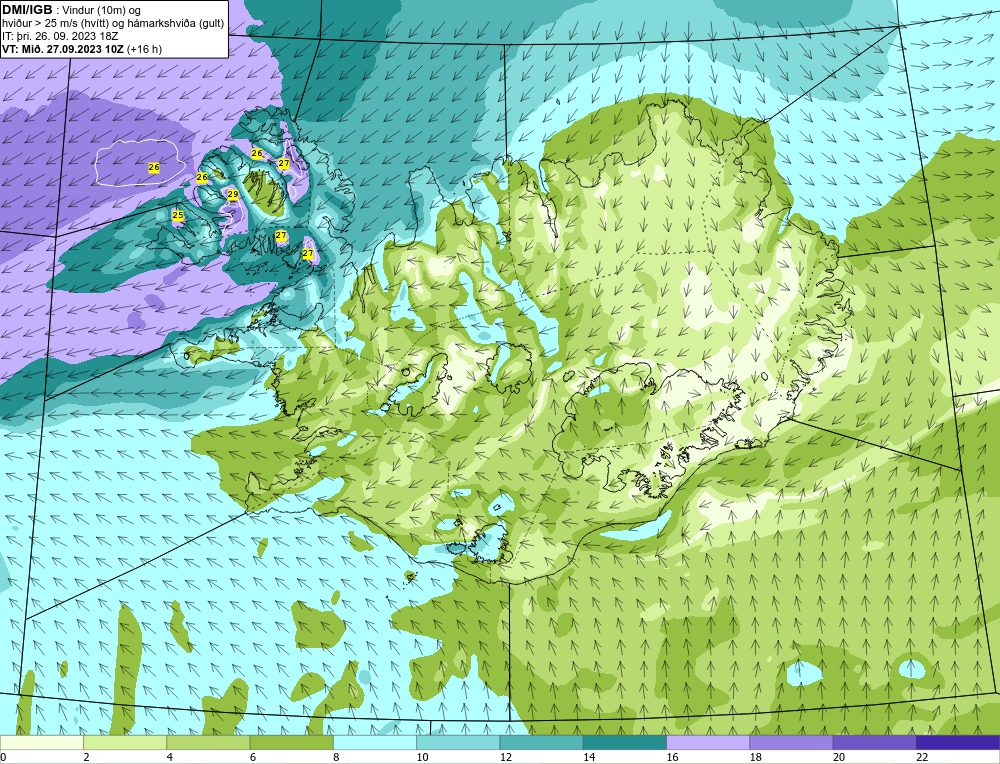This screenshot has width=1000, height=764.
Task: Click the scale value 12
Action: [x=506, y=757]
